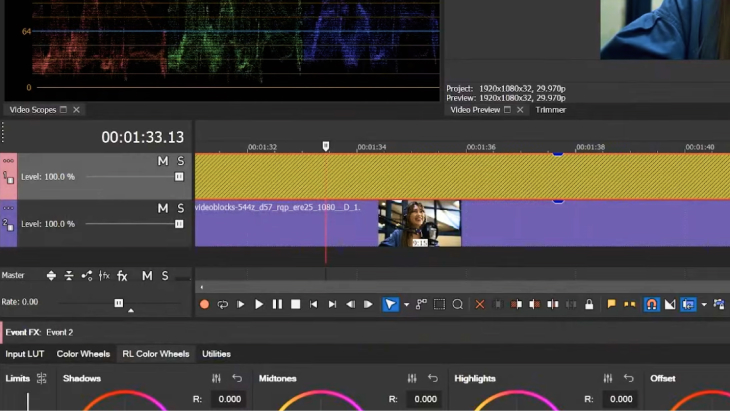Screen dimensions: 730x411
Task: Reset the Highlights color wheel
Action: 629,378
